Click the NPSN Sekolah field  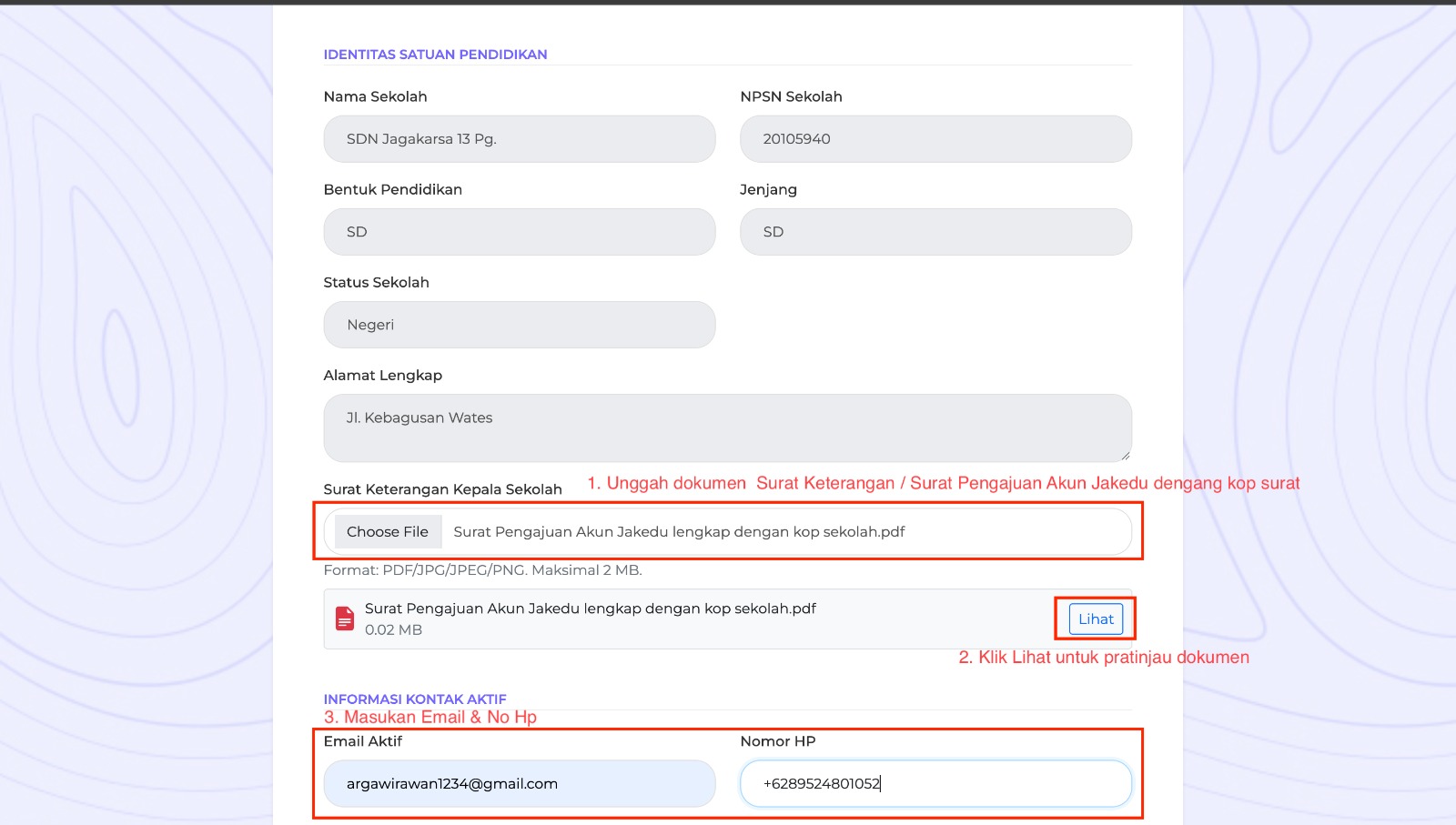[935, 139]
